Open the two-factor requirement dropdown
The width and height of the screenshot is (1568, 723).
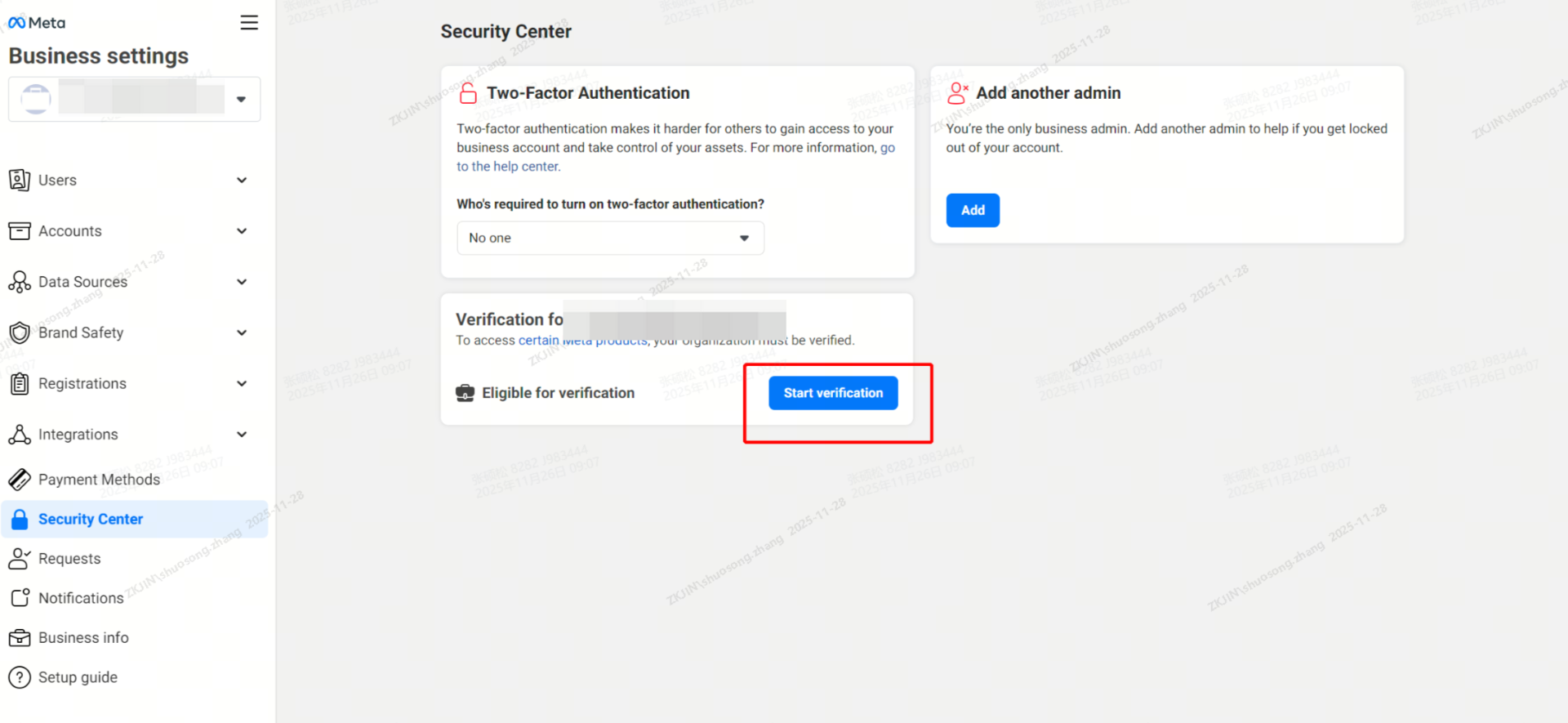610,238
